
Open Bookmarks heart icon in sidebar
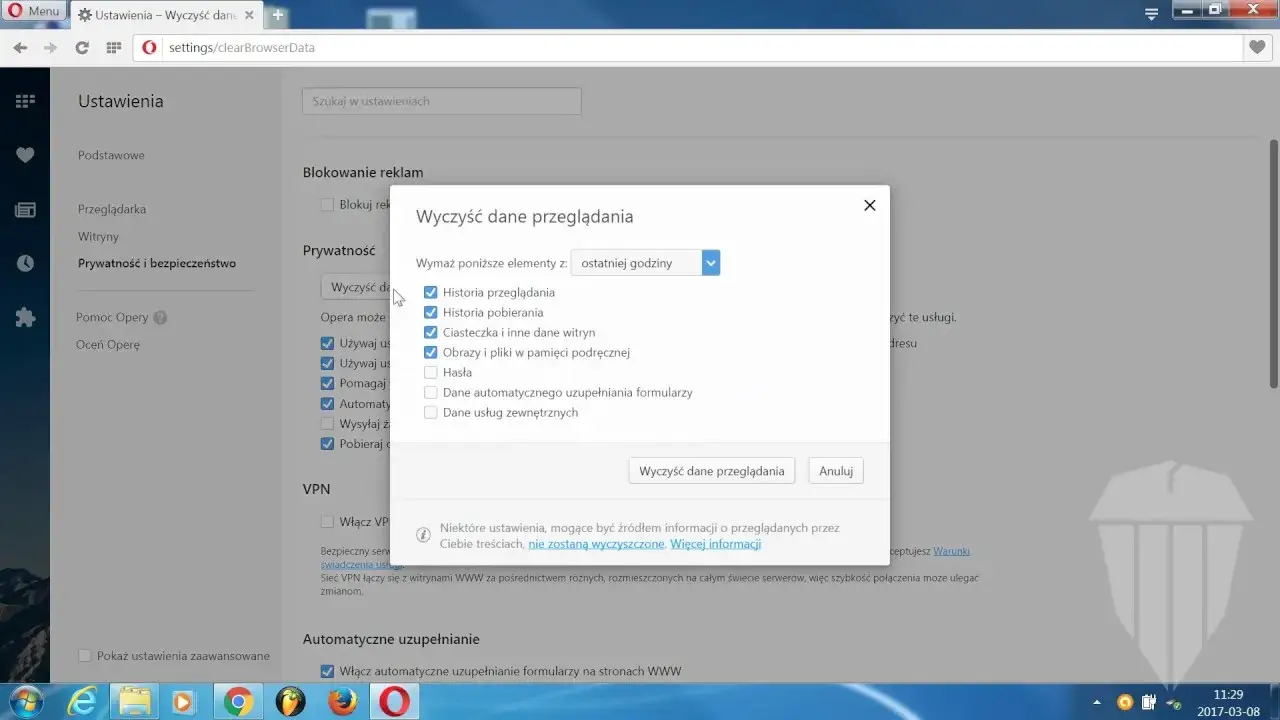click(25, 155)
